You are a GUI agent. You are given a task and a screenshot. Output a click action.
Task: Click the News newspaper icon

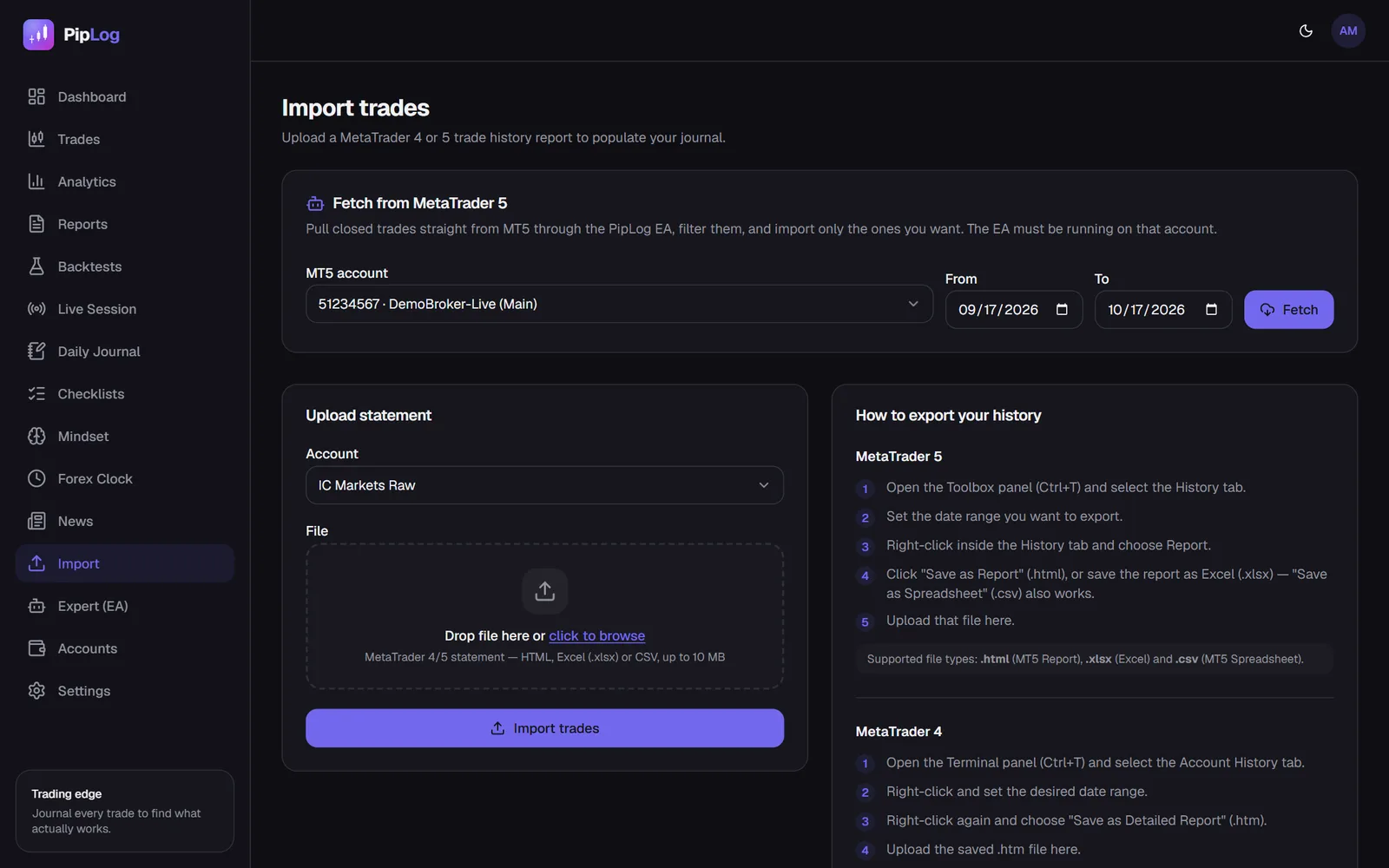pos(36,521)
